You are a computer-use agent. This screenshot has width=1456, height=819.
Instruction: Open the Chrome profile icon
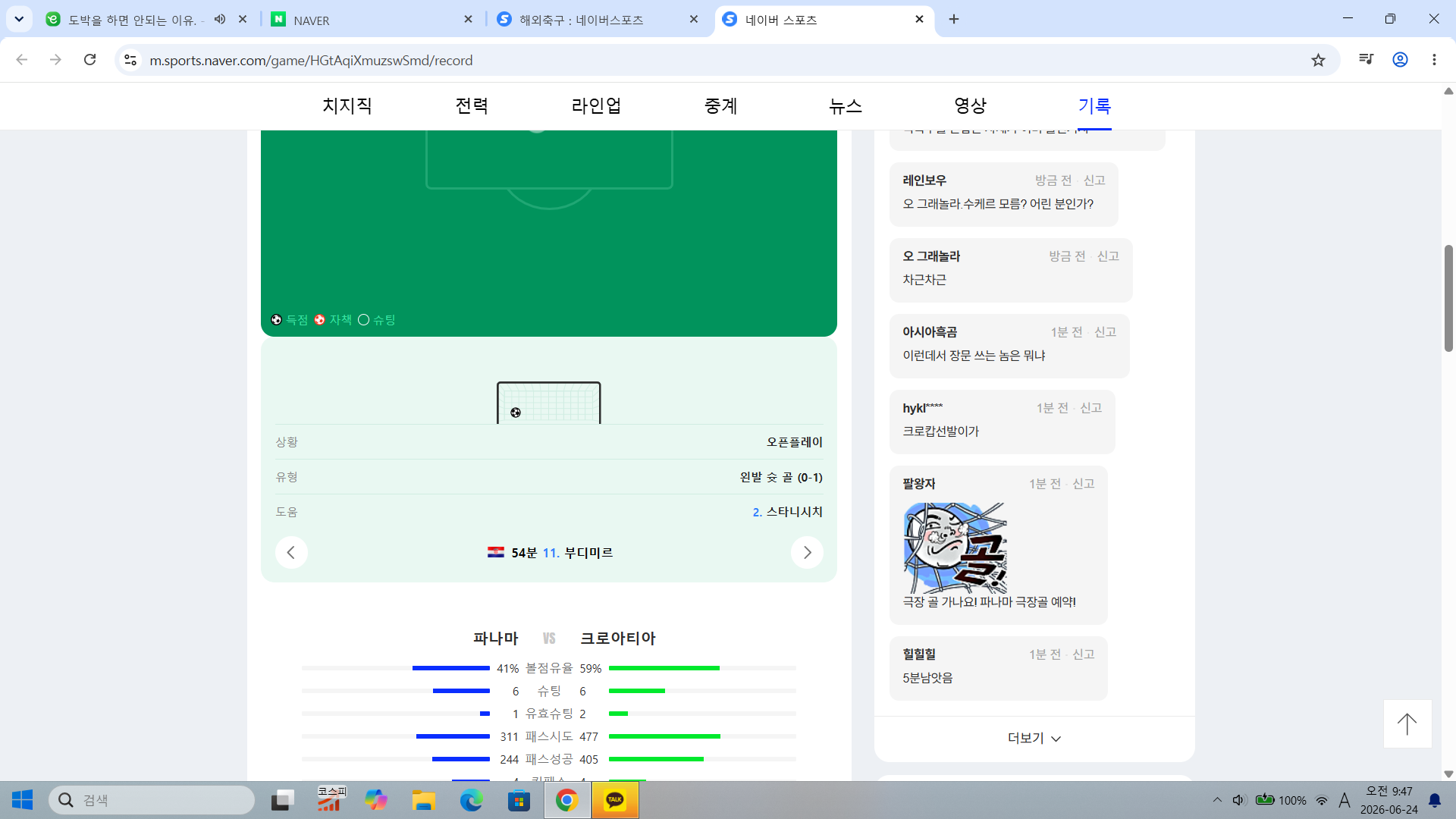point(1400,59)
